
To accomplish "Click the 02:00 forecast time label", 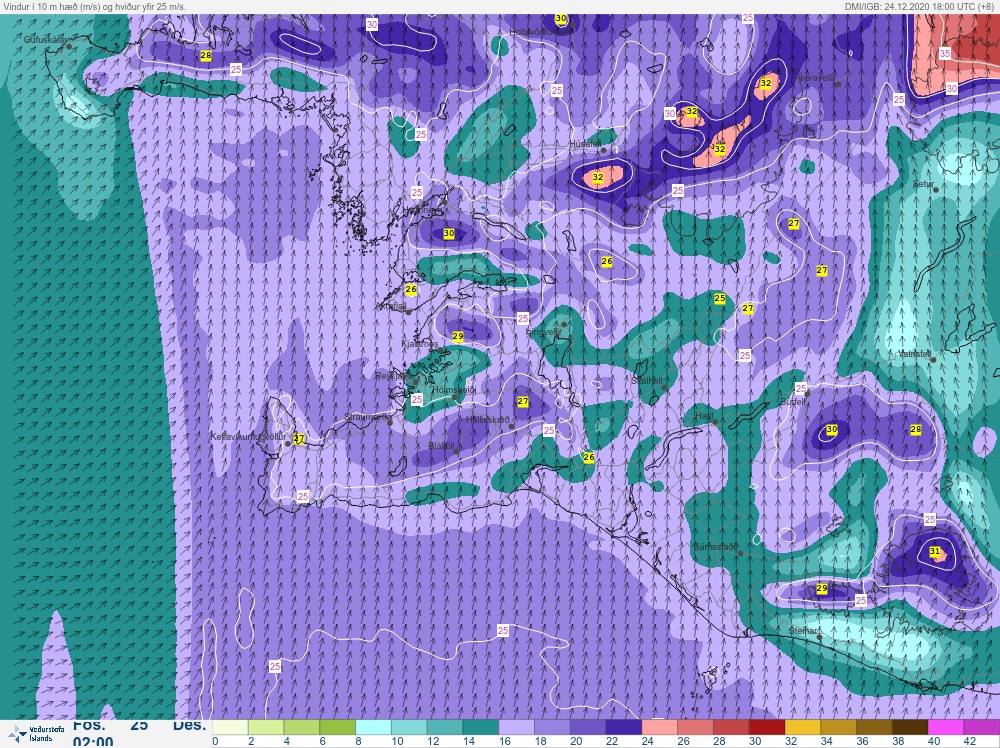I will (93, 742).
